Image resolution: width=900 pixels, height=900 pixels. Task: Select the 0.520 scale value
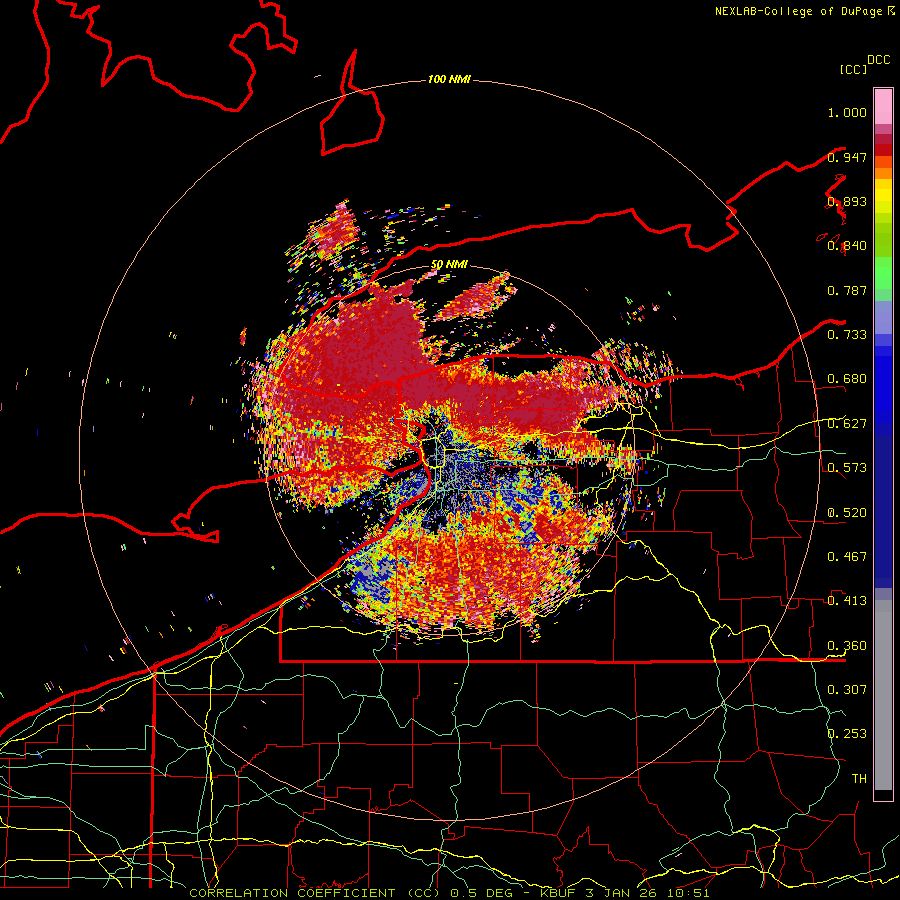(847, 512)
